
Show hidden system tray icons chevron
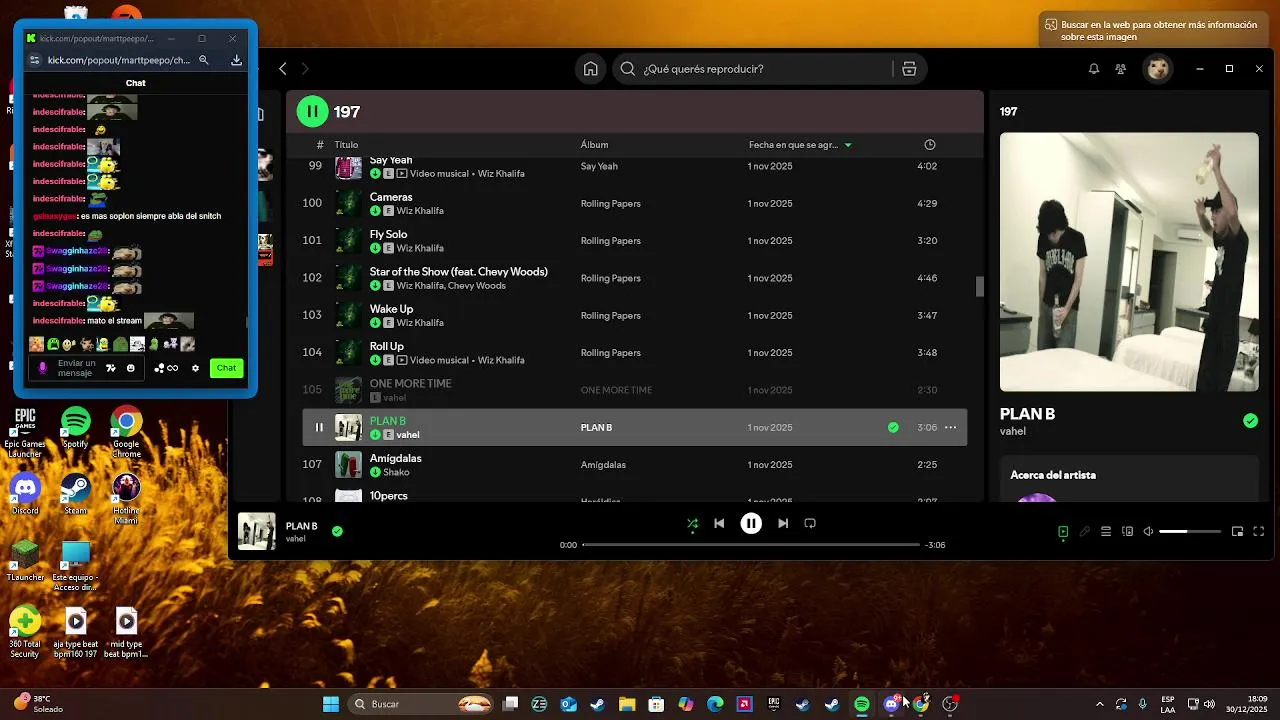1099,704
